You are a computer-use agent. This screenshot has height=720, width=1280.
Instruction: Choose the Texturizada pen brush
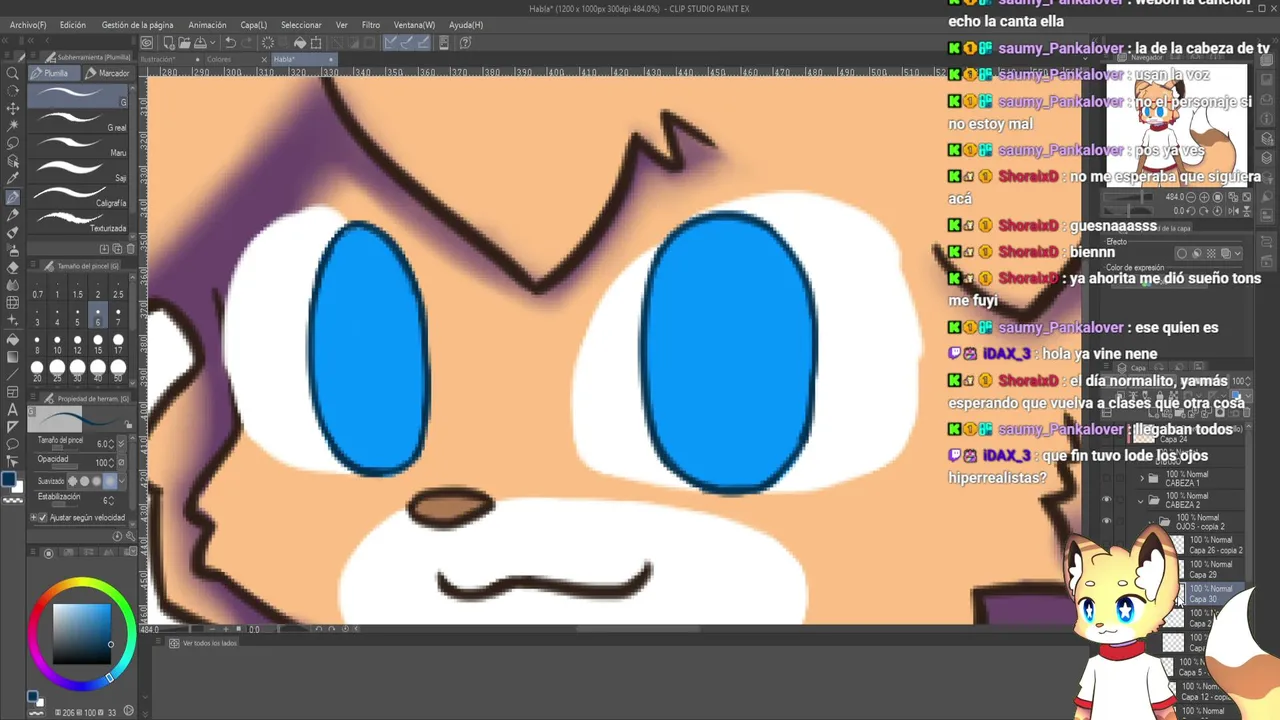[x=79, y=222]
